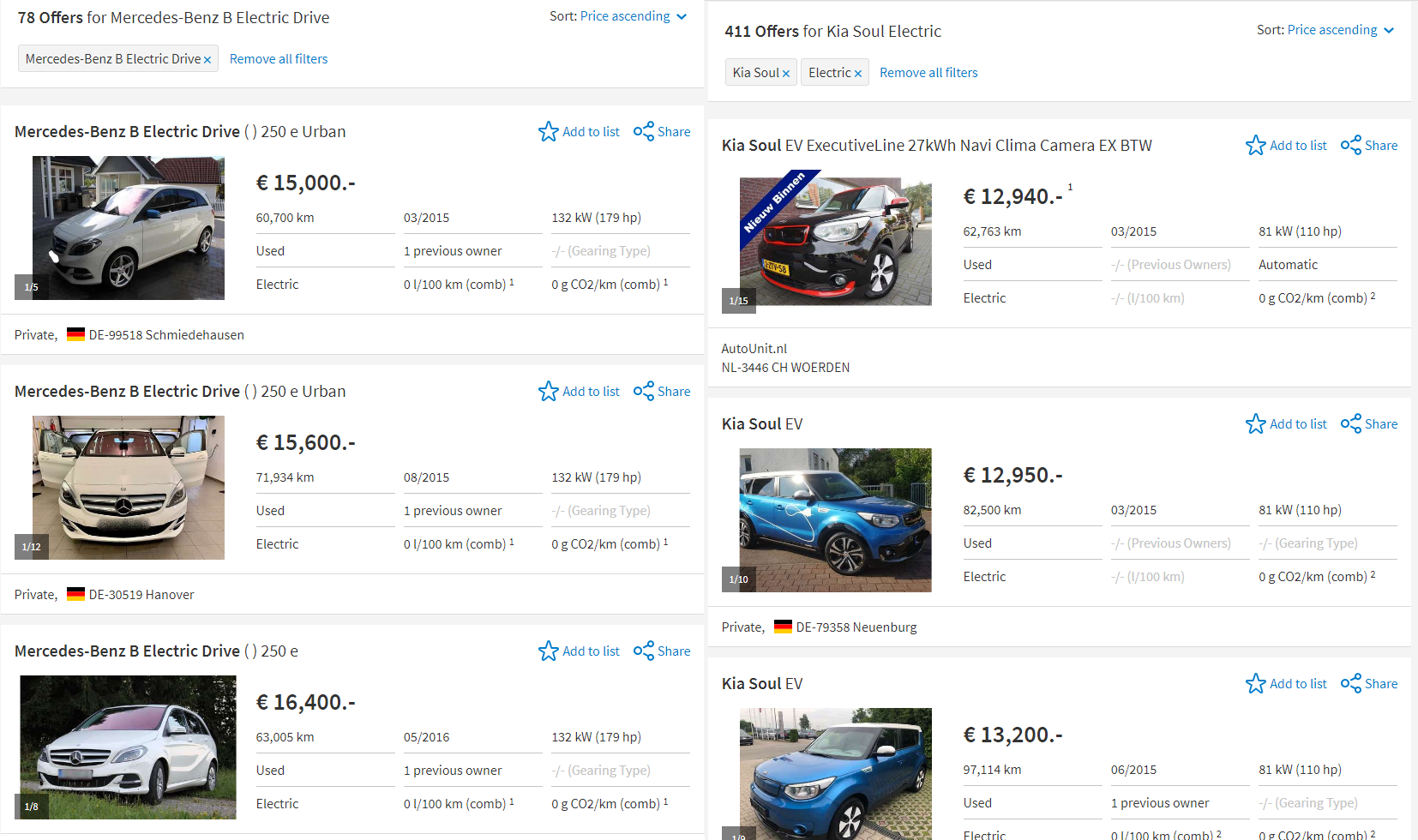1418x840 pixels.
Task: Click the € 12,950.- price
Action: coord(1013,475)
